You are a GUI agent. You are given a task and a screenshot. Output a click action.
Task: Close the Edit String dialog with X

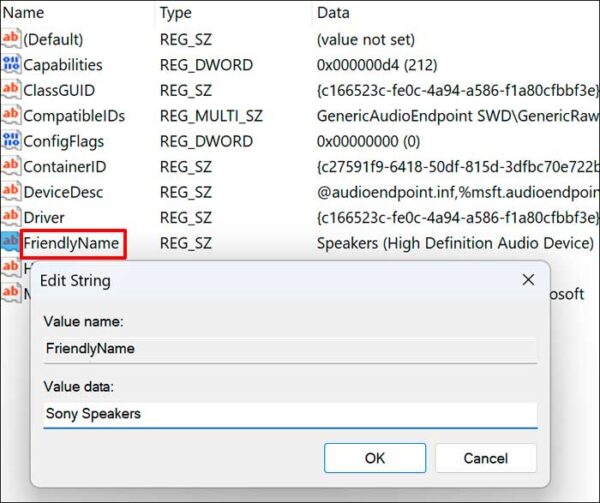click(x=528, y=280)
